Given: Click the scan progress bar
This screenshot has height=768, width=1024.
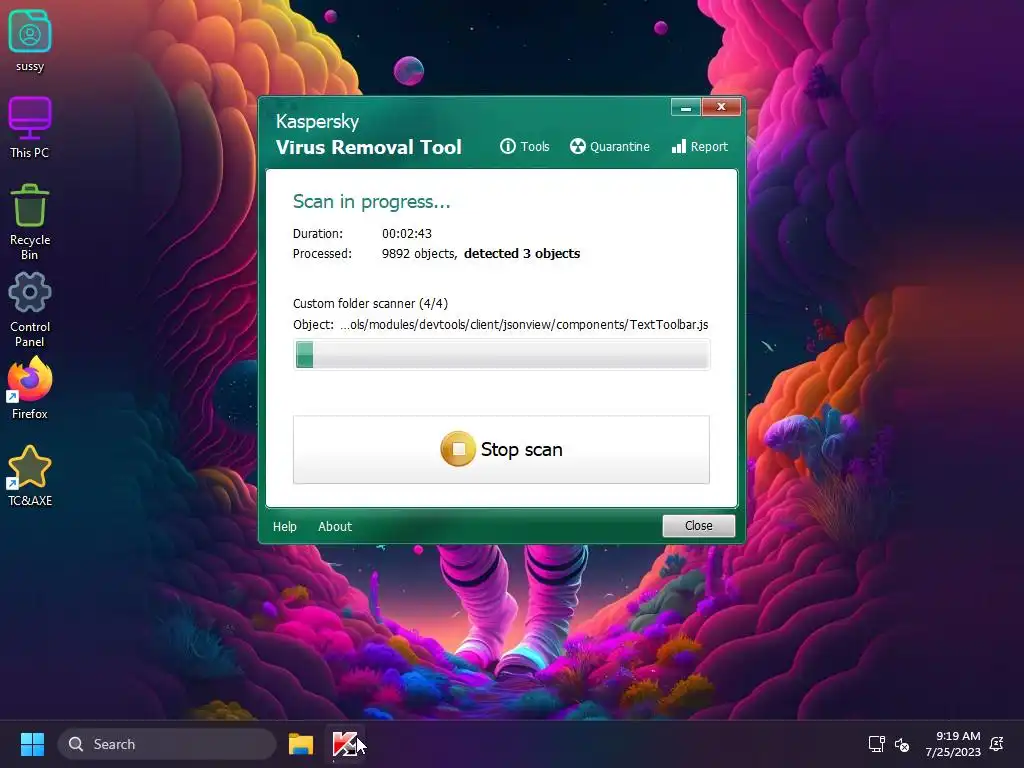Looking at the screenshot, I should click(x=502, y=355).
